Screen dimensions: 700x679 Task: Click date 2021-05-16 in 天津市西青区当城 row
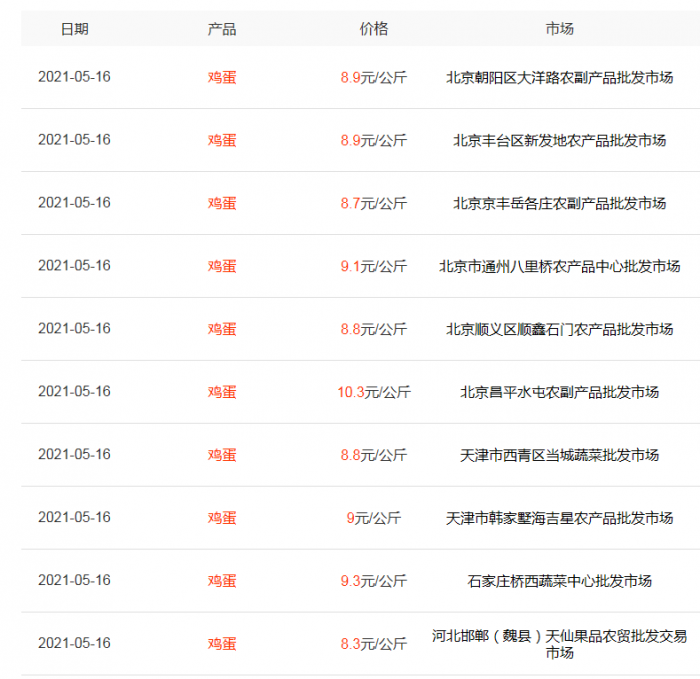coord(74,454)
